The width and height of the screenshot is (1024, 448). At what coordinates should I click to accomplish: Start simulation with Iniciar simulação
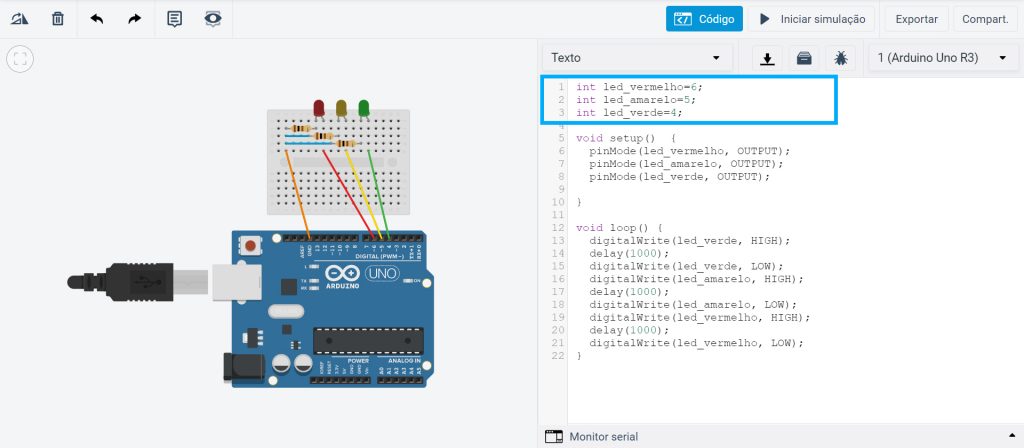(x=812, y=19)
